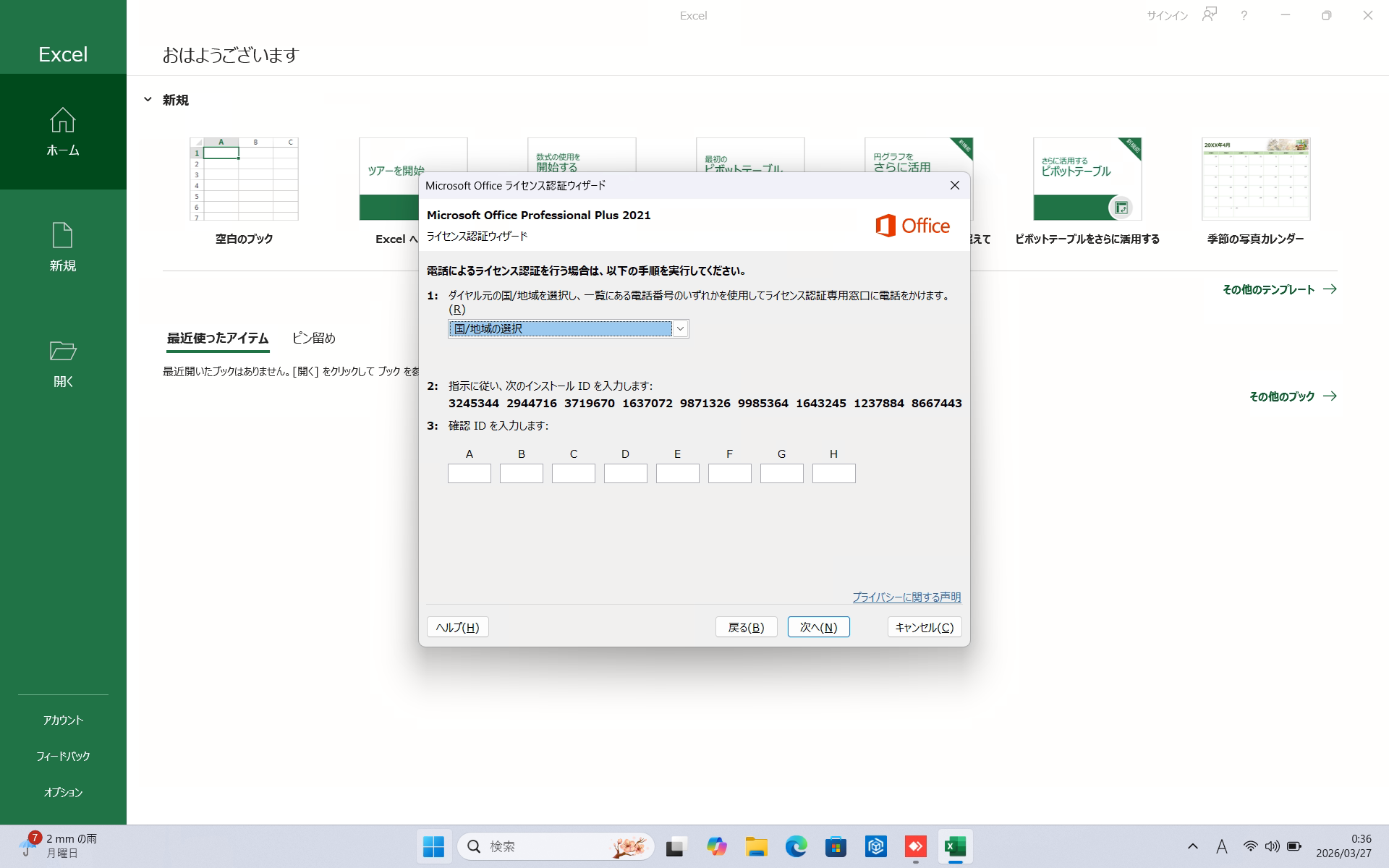Click the Open (開く) folder icon in sidebar
The image size is (1389, 868).
click(x=63, y=352)
